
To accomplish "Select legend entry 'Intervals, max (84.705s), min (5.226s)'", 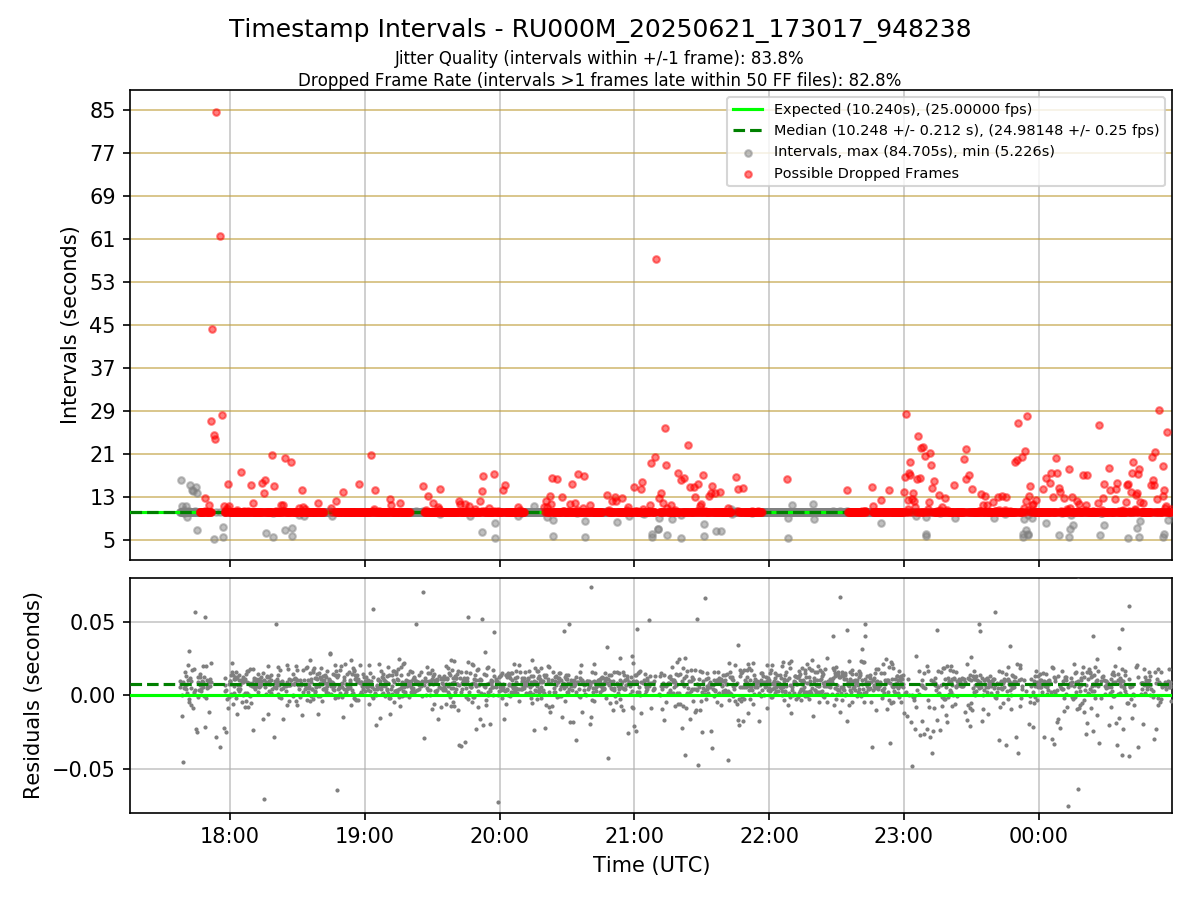I will coord(914,151).
